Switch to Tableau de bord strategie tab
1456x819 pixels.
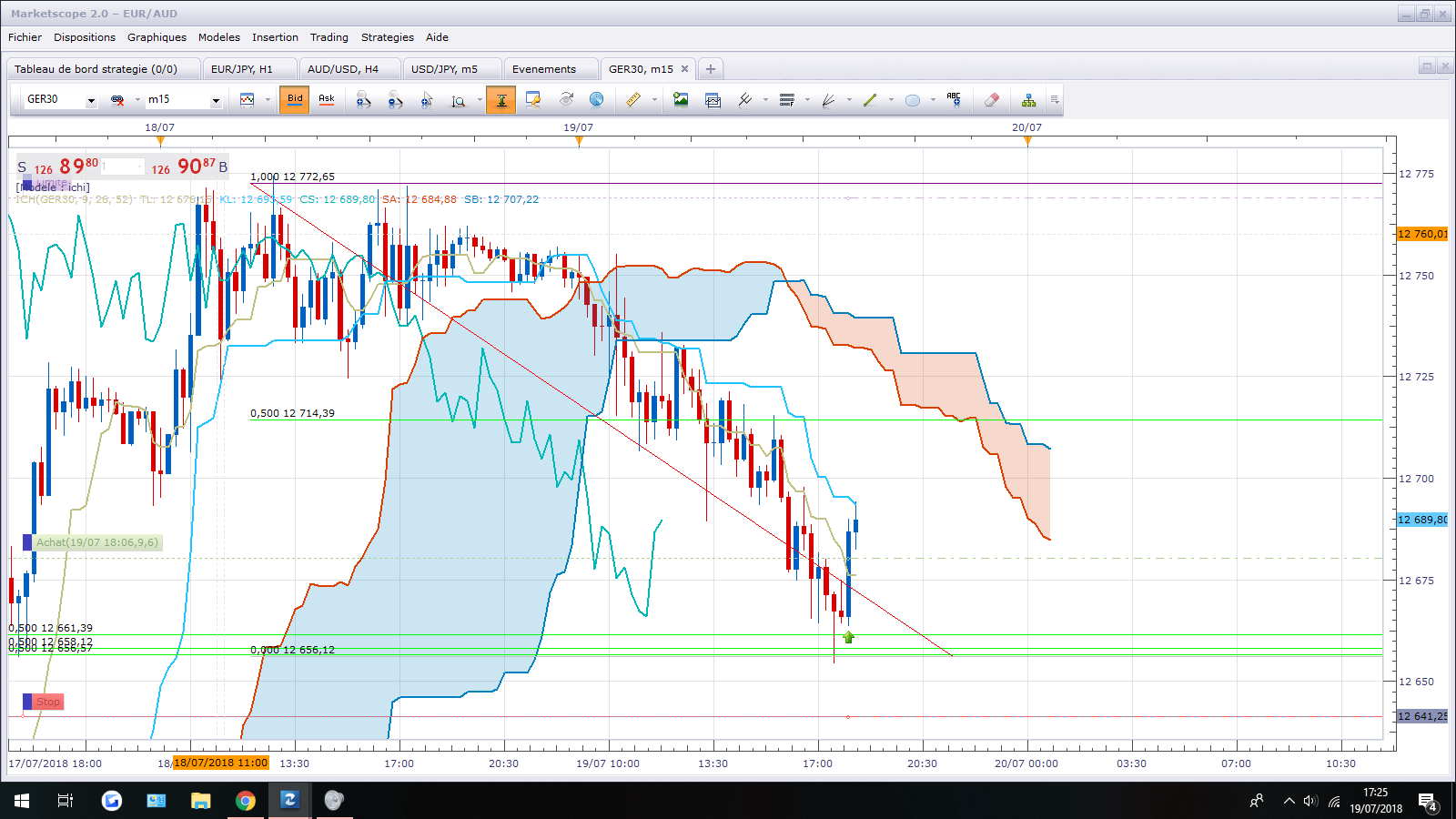click(x=103, y=69)
